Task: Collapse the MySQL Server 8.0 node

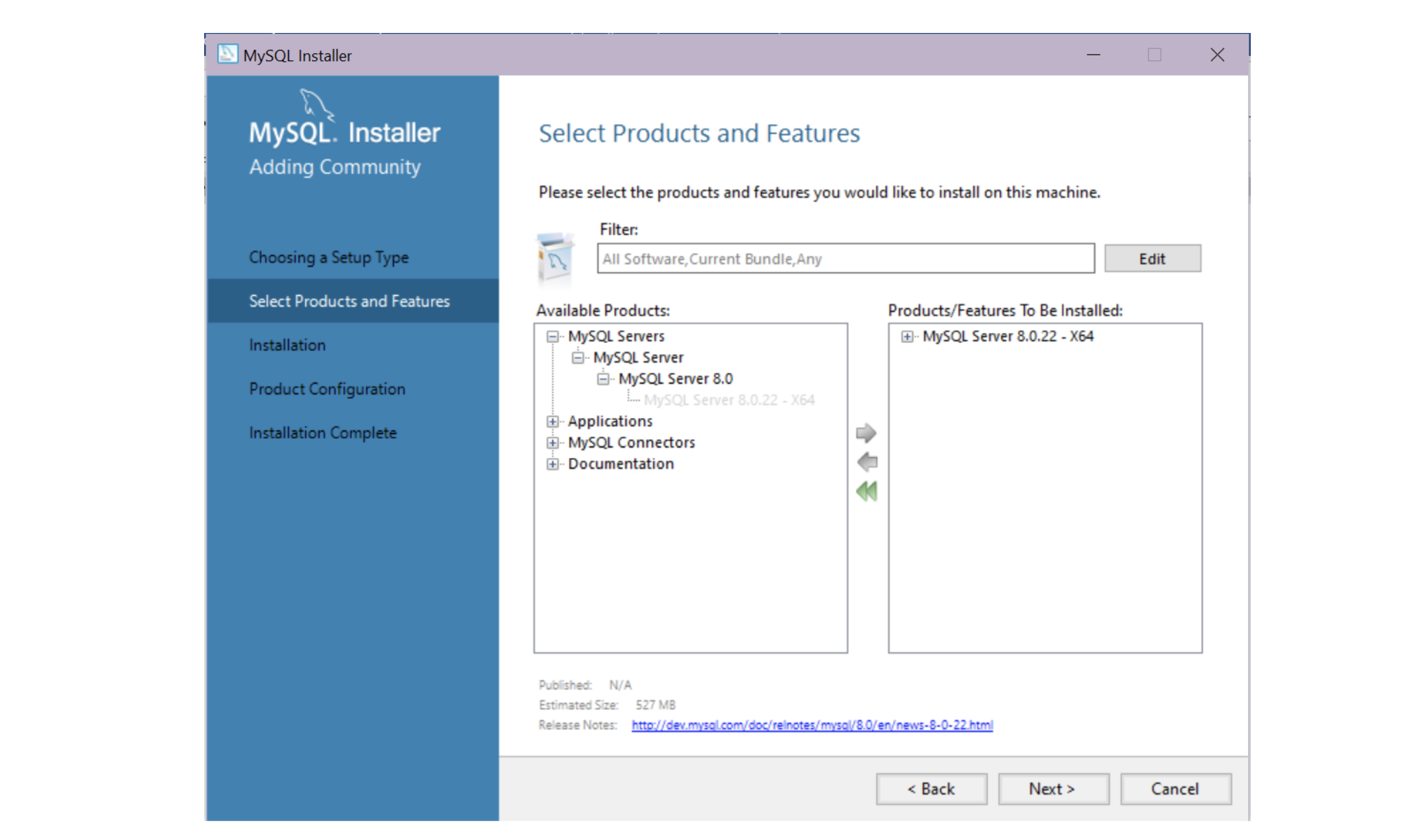Action: 603,379
